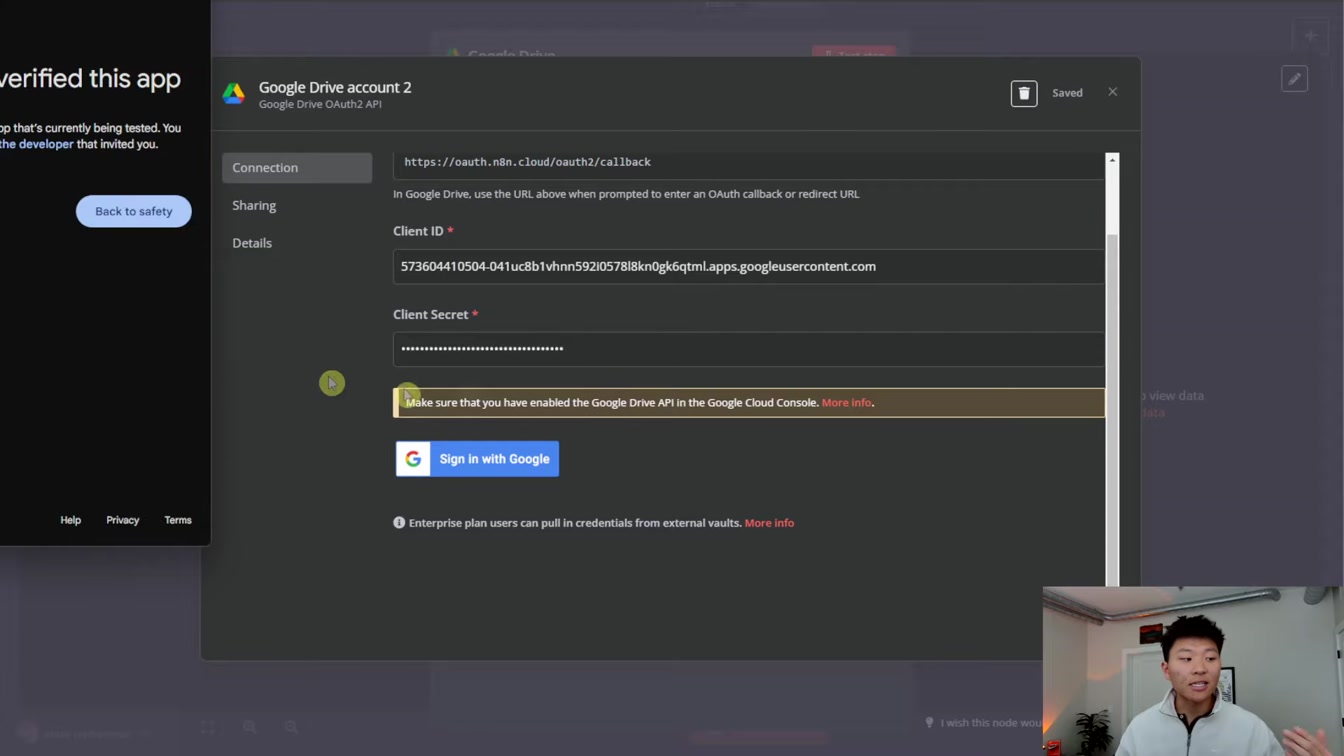Viewport: 1344px width, 756px height.
Task: Close the Google Drive account dialog
Action: click(x=1113, y=92)
